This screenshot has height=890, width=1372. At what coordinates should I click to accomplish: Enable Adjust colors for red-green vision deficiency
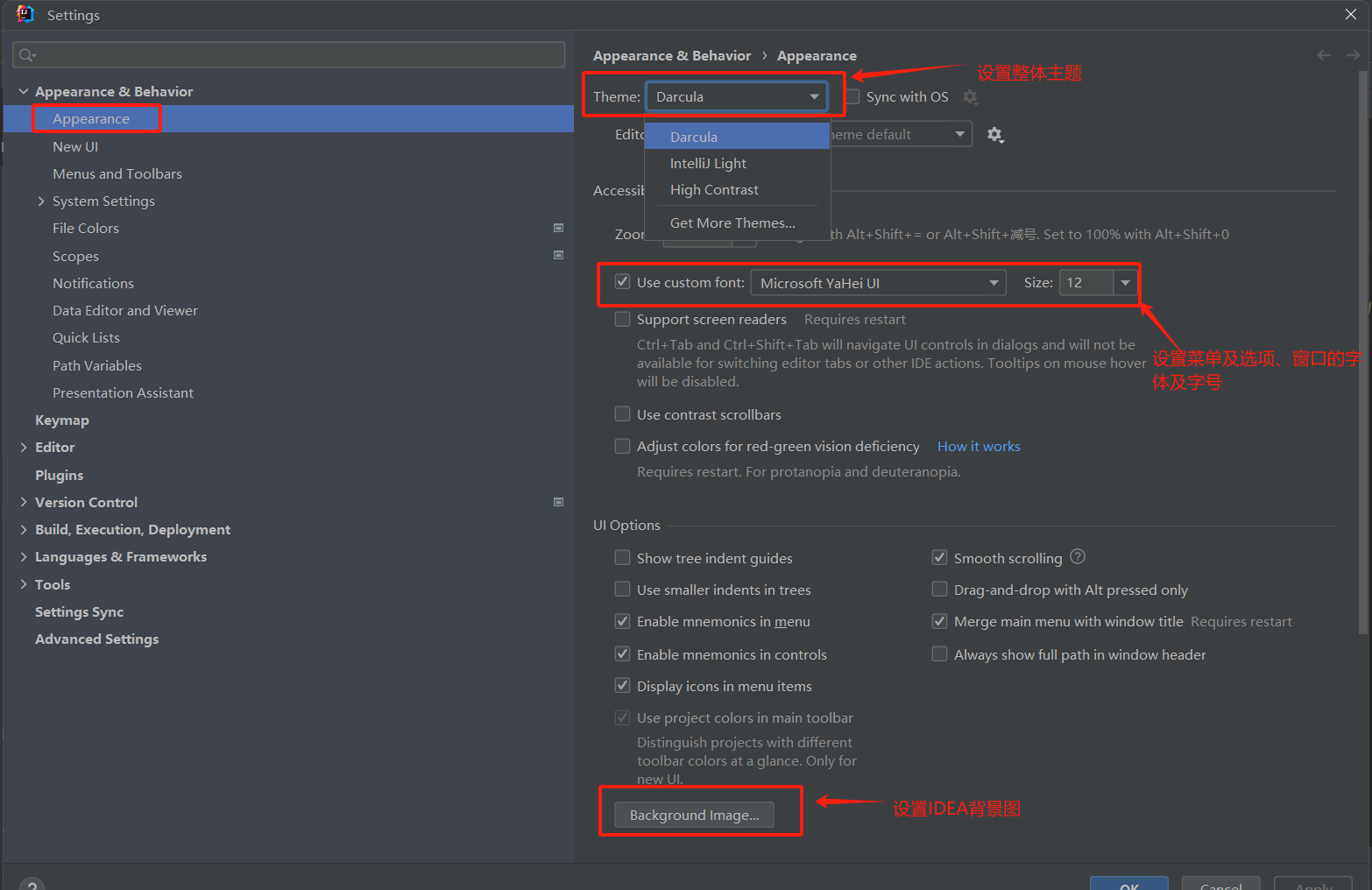point(622,446)
